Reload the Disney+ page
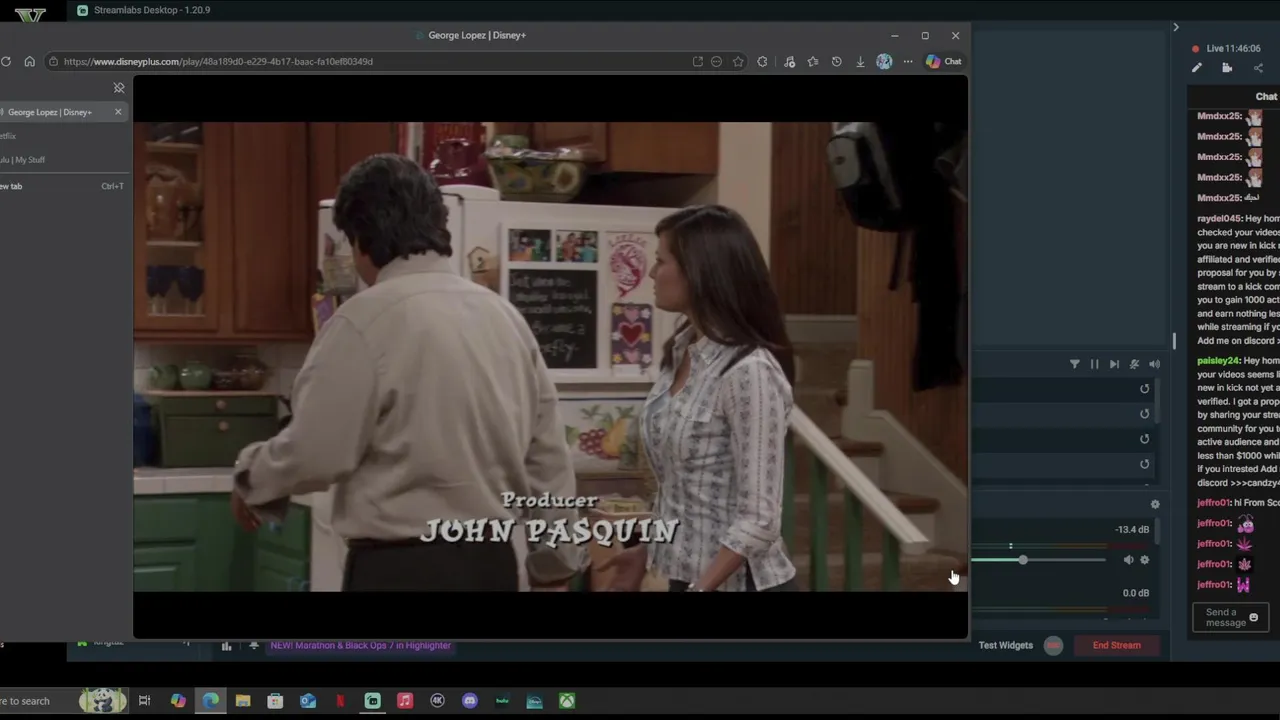The image size is (1280, 720). (x=6, y=62)
